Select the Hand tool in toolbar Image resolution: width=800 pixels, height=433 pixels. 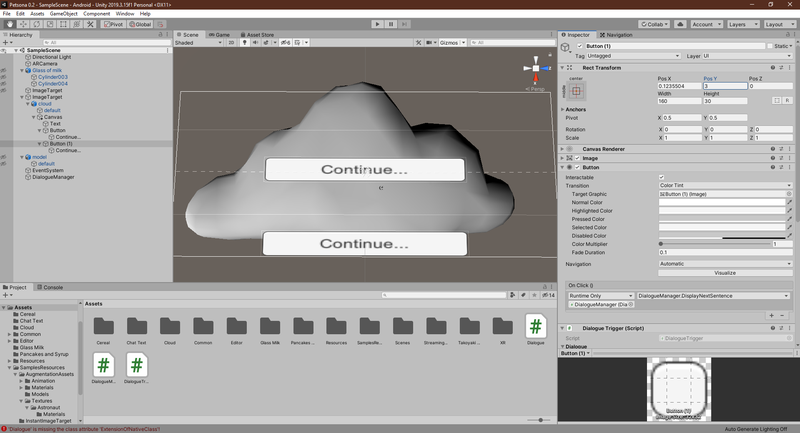pyautogui.click(x=9, y=23)
